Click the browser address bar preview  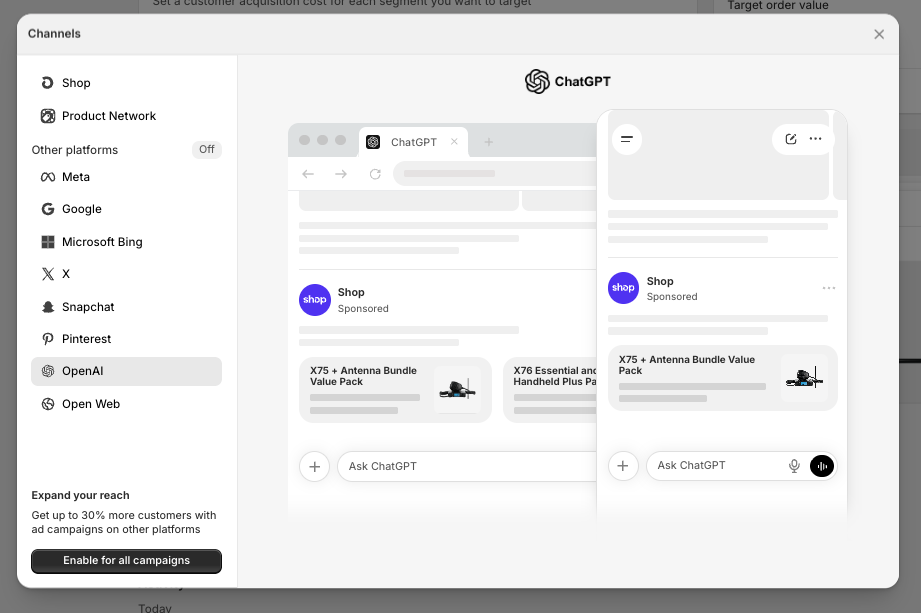495,174
